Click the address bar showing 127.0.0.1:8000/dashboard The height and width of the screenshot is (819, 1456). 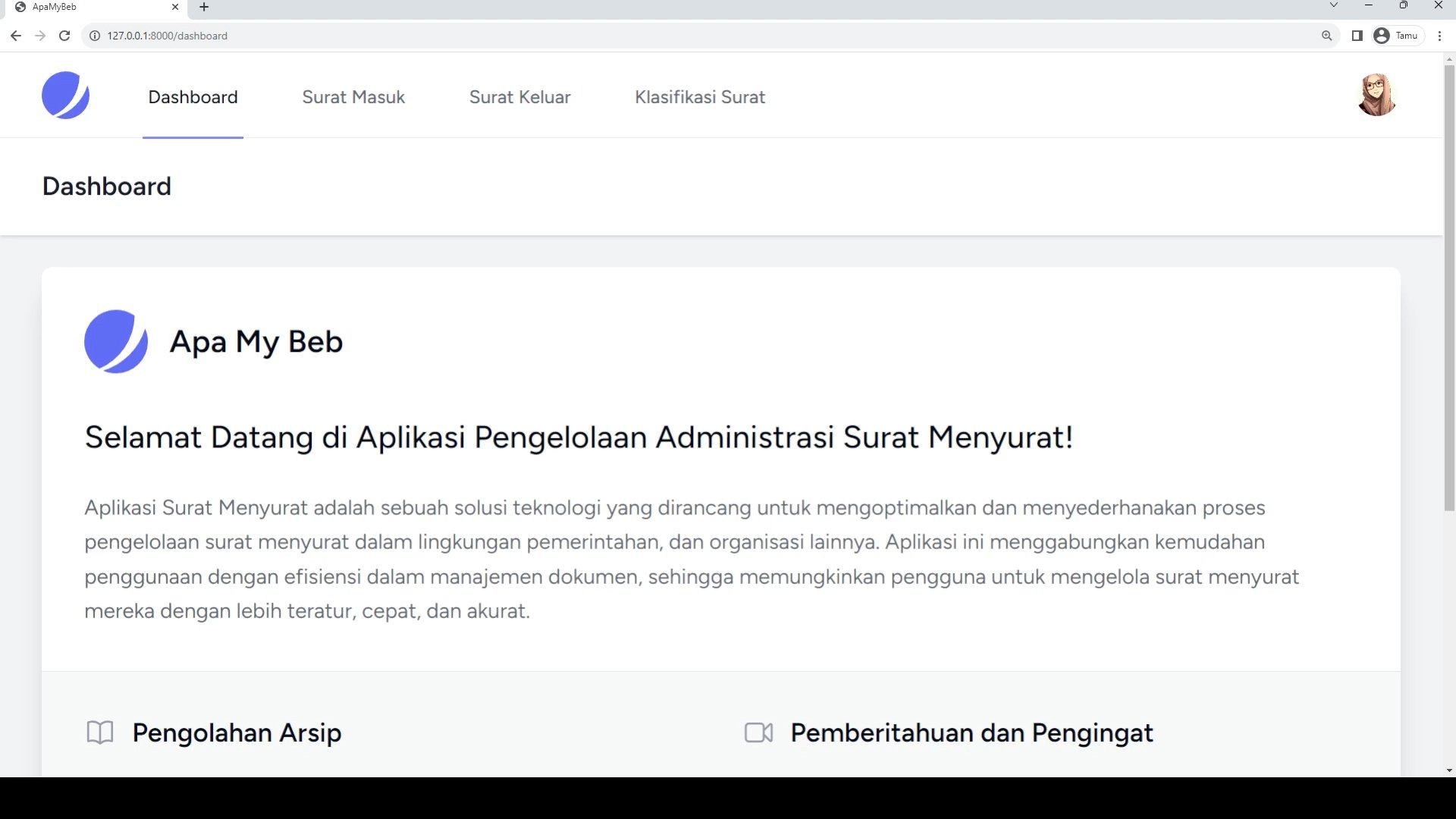(x=531, y=36)
